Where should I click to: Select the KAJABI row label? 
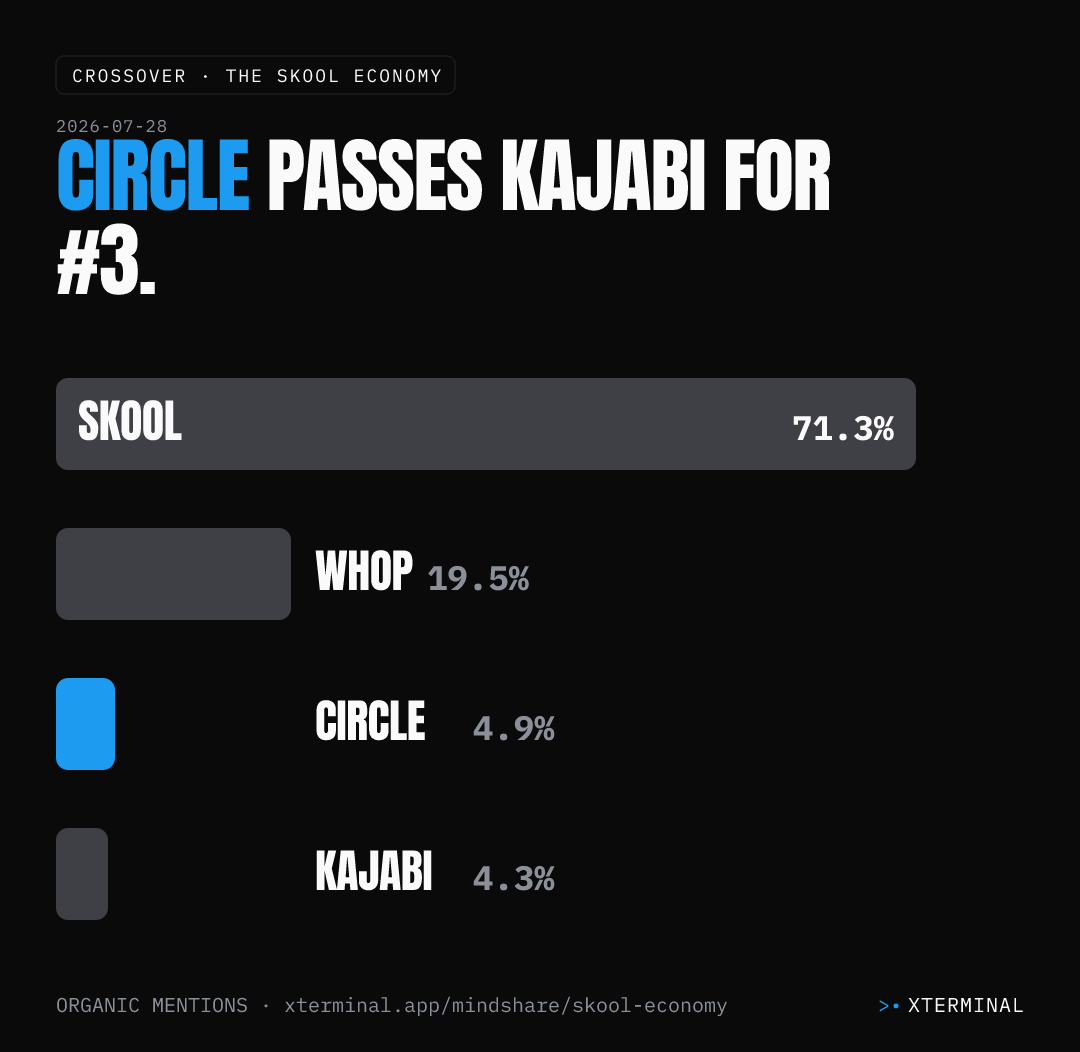point(374,871)
